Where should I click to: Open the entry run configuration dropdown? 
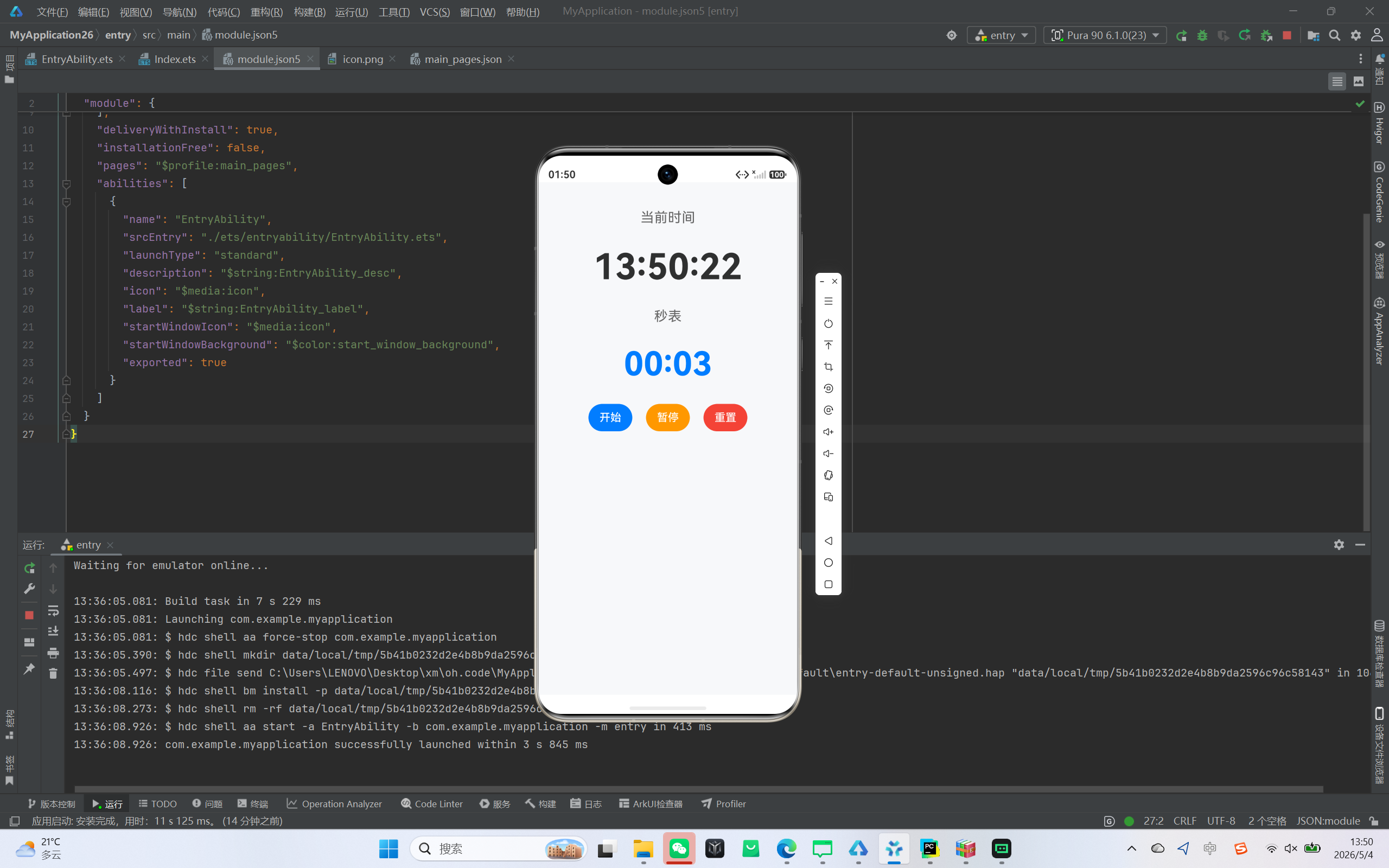point(1002,36)
